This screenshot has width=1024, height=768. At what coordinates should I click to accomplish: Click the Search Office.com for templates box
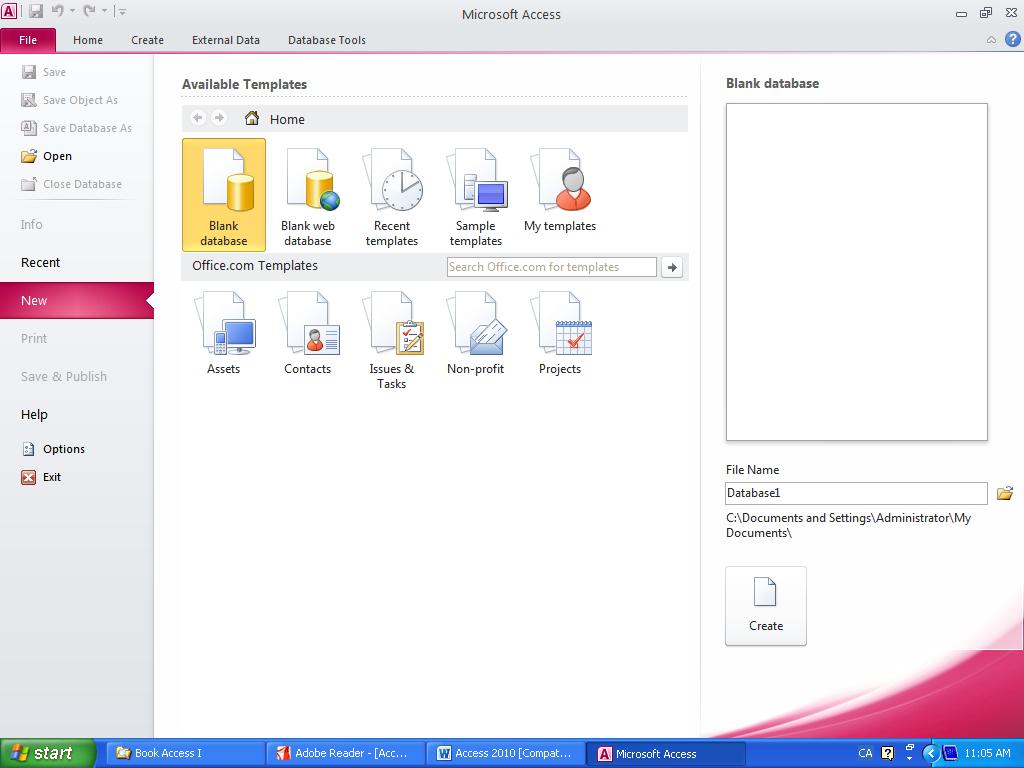[552, 267]
